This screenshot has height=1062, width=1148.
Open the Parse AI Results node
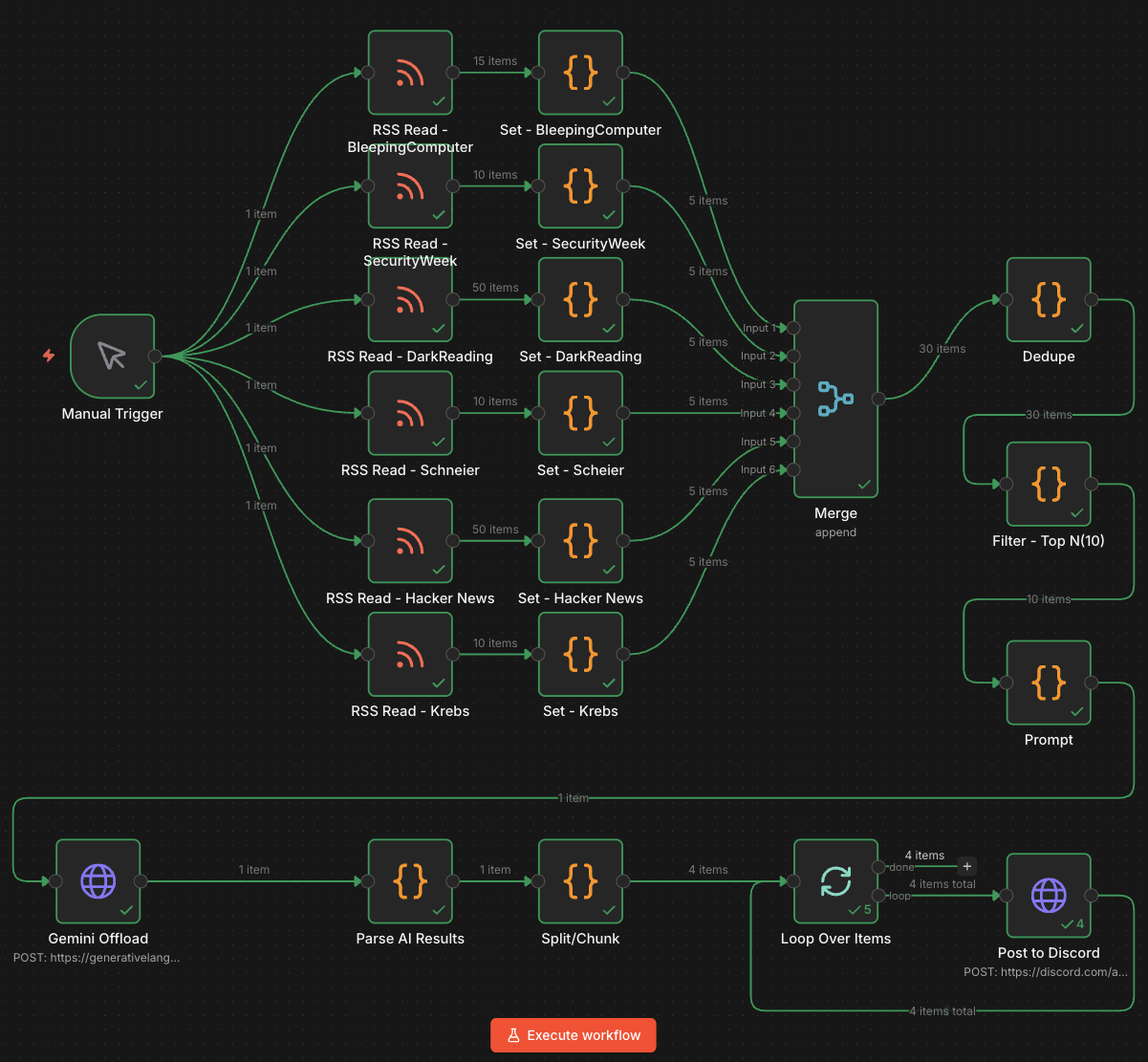(410, 880)
